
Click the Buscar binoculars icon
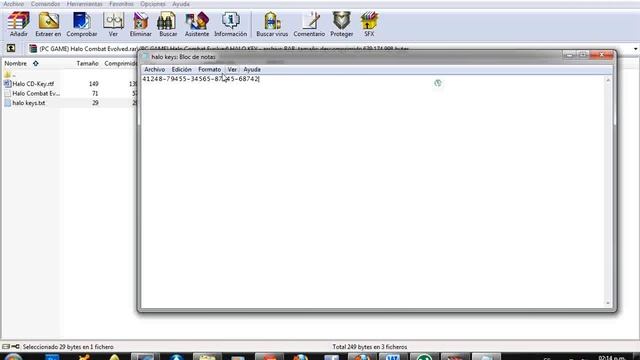point(168,20)
